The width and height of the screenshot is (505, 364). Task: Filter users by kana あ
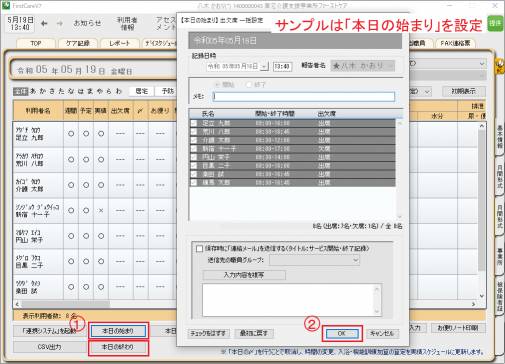33,91
